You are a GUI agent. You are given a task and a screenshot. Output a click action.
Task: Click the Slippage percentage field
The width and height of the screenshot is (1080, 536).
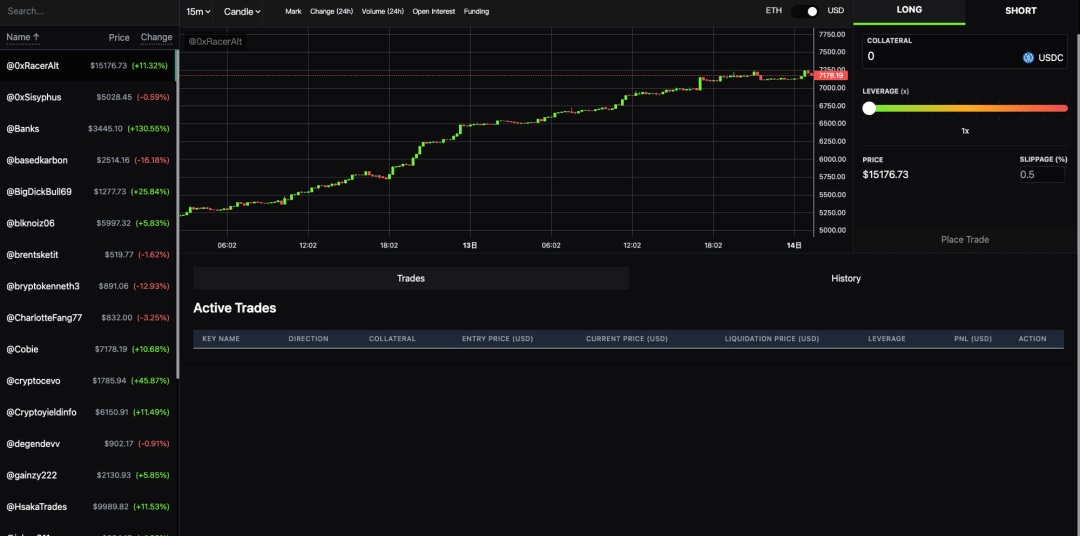tap(1041, 175)
